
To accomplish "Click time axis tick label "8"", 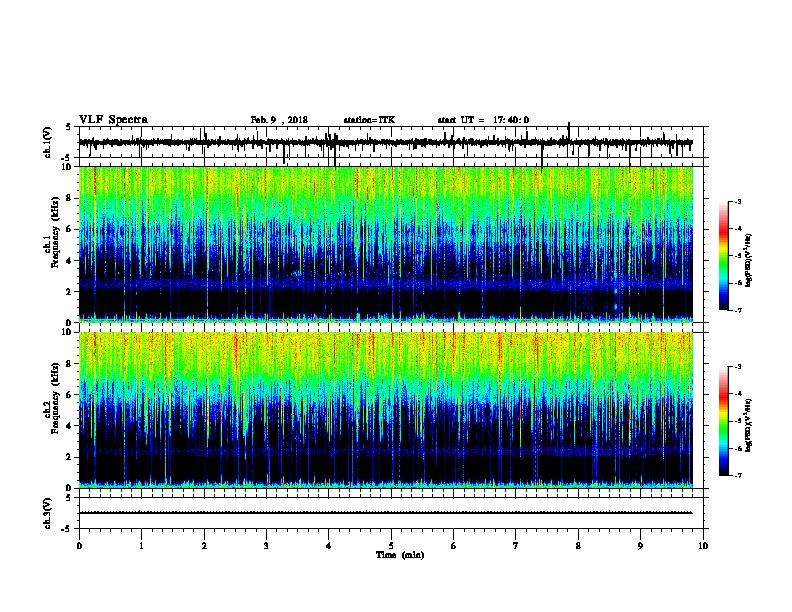I will pos(578,546).
